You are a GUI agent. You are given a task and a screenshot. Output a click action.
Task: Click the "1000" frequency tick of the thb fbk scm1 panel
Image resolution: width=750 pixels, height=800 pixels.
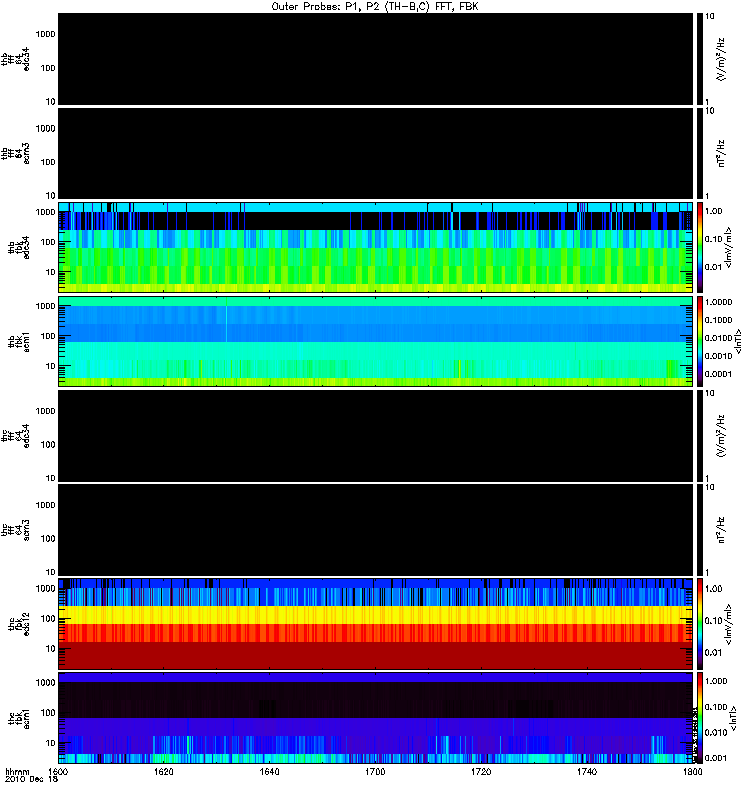[x=45, y=306]
